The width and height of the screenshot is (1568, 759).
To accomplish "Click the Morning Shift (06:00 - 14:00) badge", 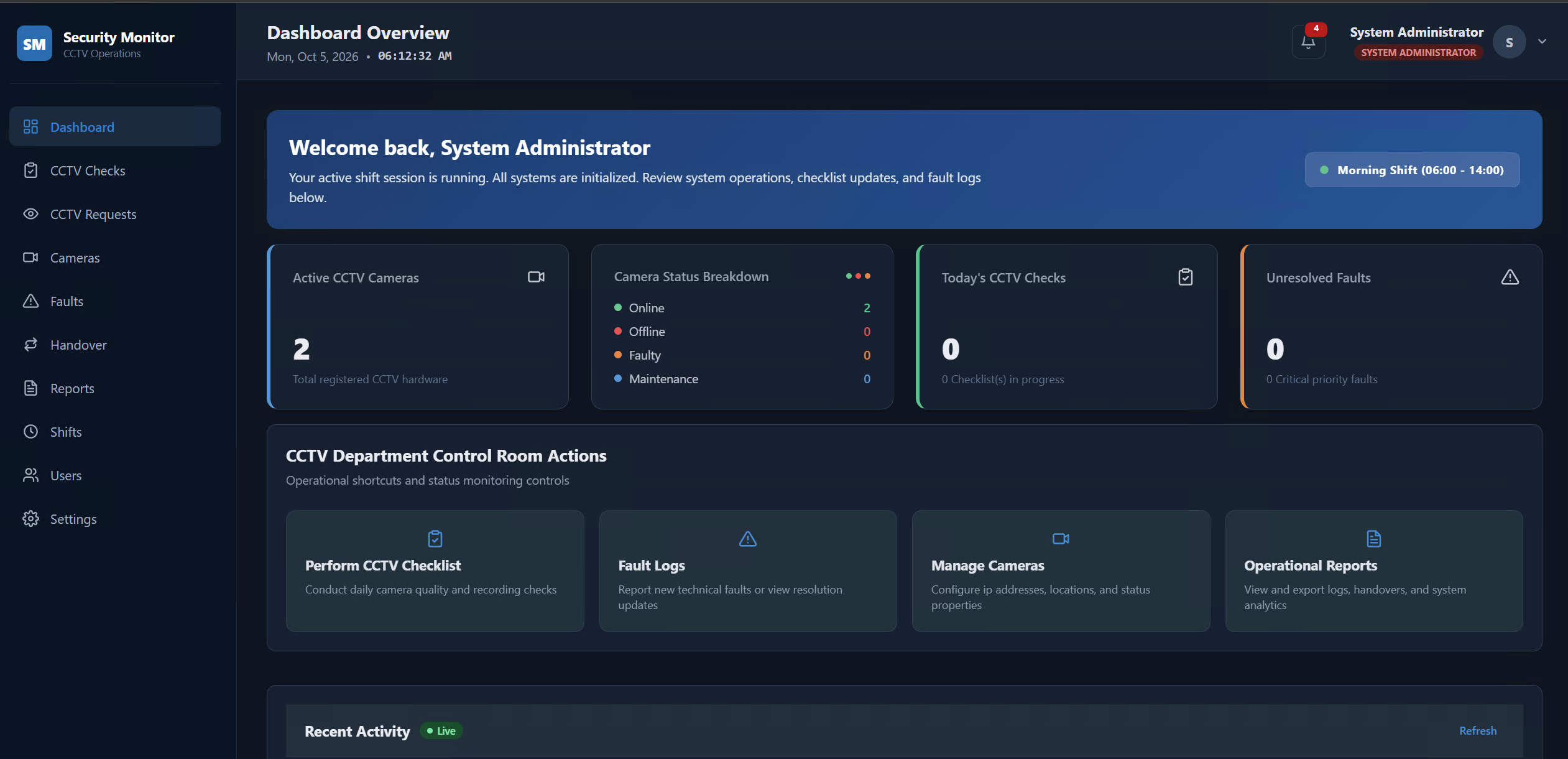I will pos(1412,170).
